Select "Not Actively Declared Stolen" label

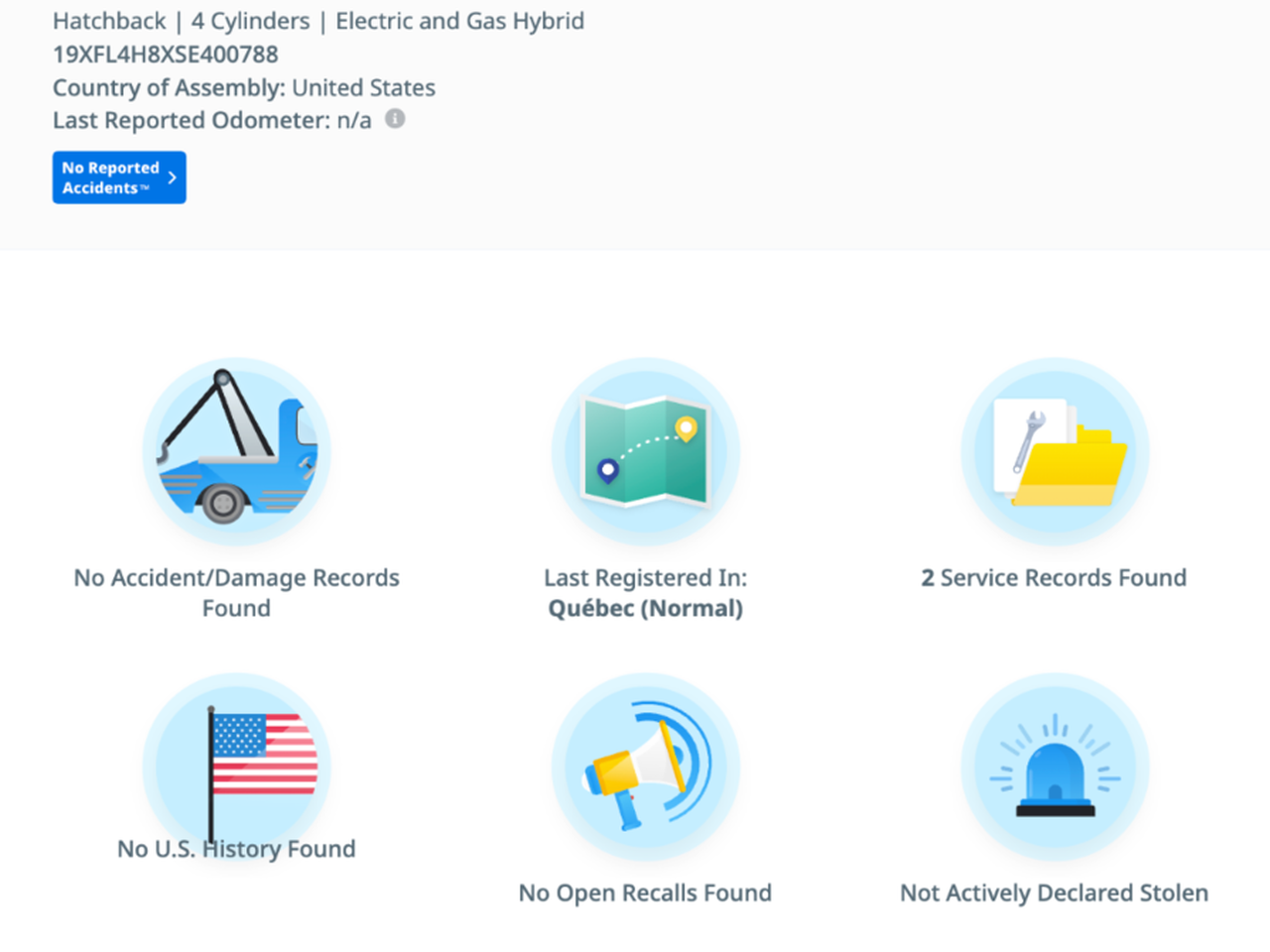point(1054,892)
